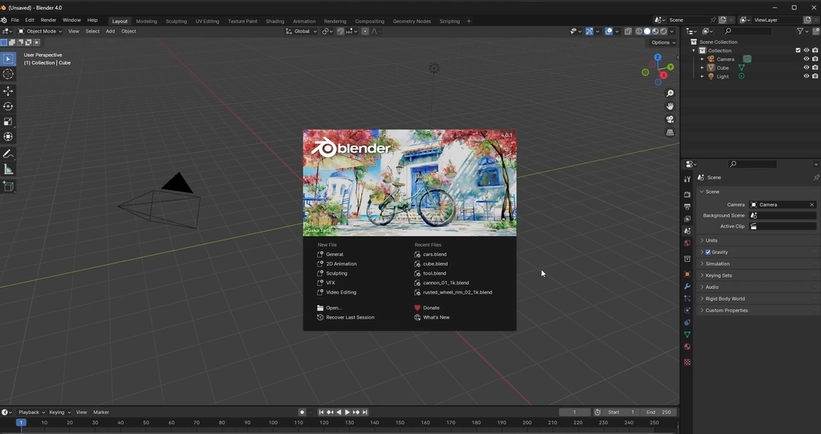Click the hand pan view icon
This screenshot has width=821, height=434.
click(670, 106)
